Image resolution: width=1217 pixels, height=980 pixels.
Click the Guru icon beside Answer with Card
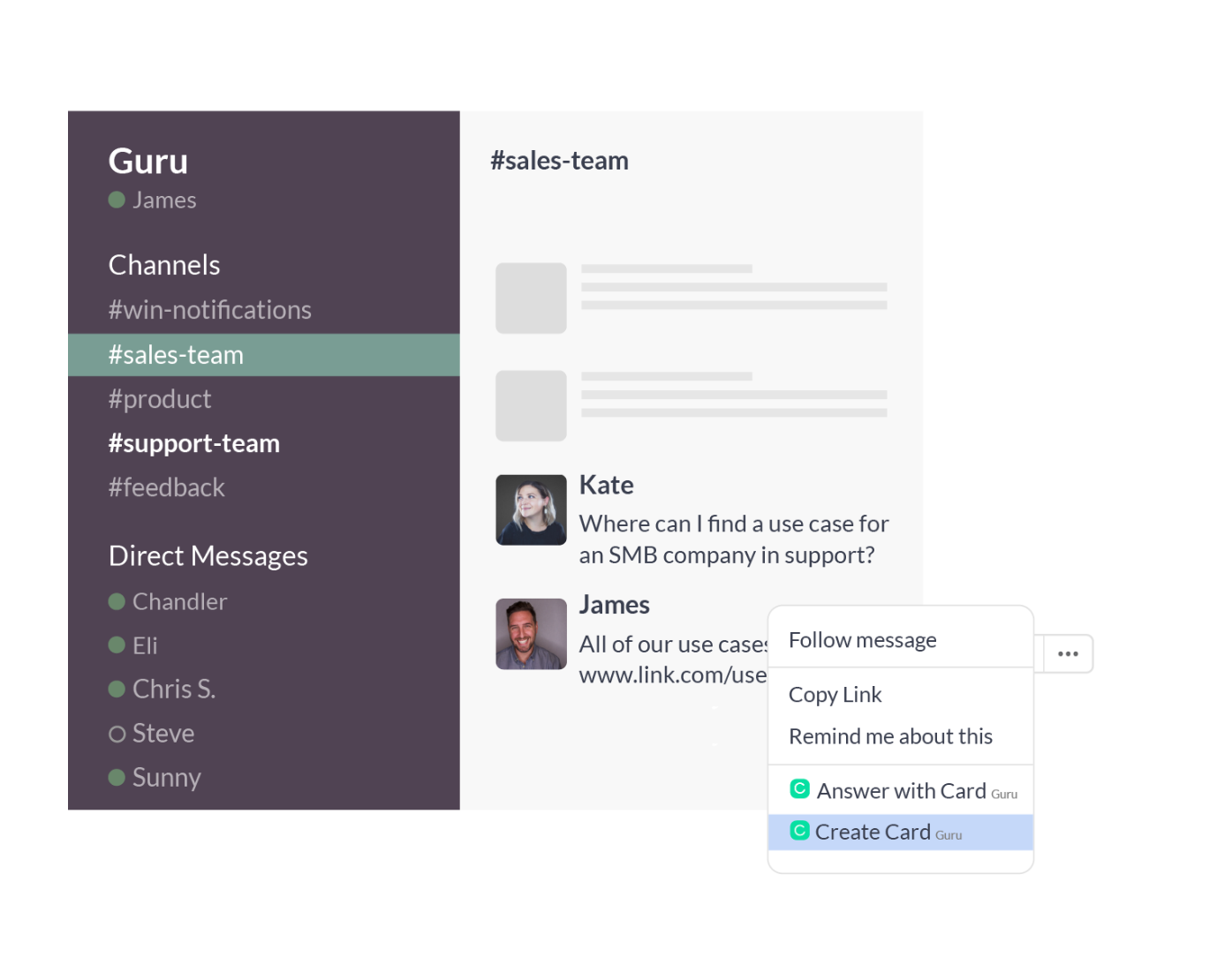click(x=799, y=788)
